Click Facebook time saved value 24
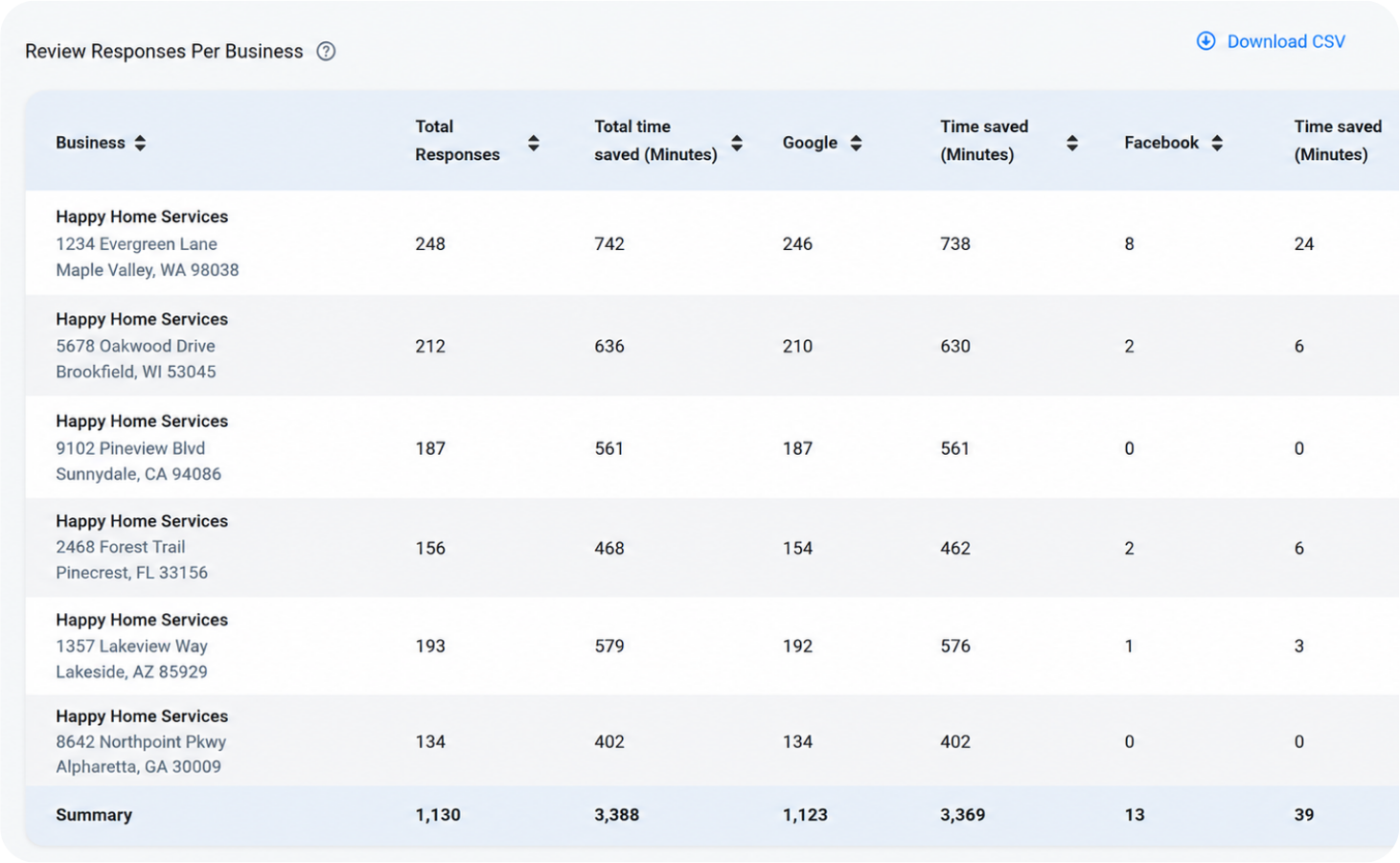1400x863 pixels. point(1304,244)
